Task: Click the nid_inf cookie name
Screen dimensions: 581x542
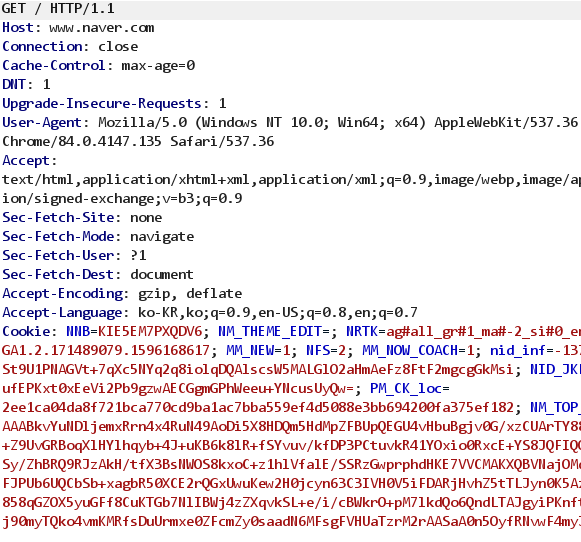Action: click(x=518, y=350)
